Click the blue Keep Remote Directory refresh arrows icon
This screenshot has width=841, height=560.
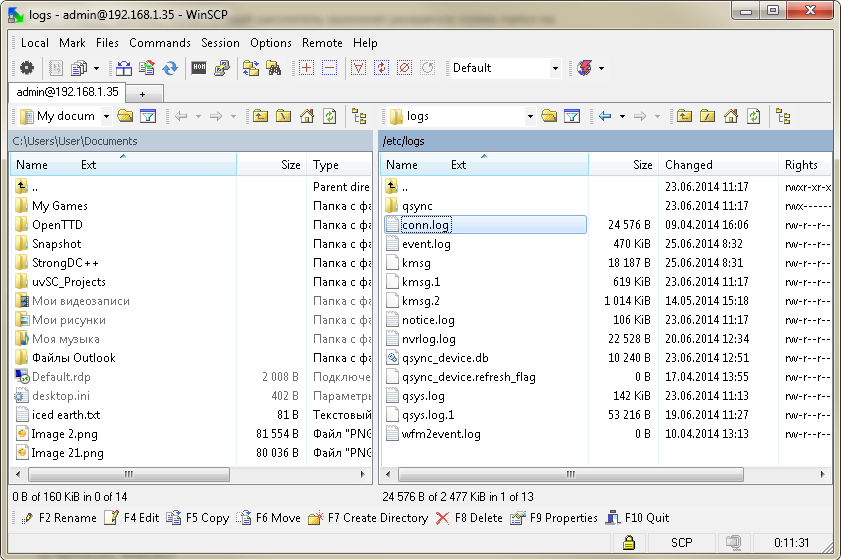170,68
